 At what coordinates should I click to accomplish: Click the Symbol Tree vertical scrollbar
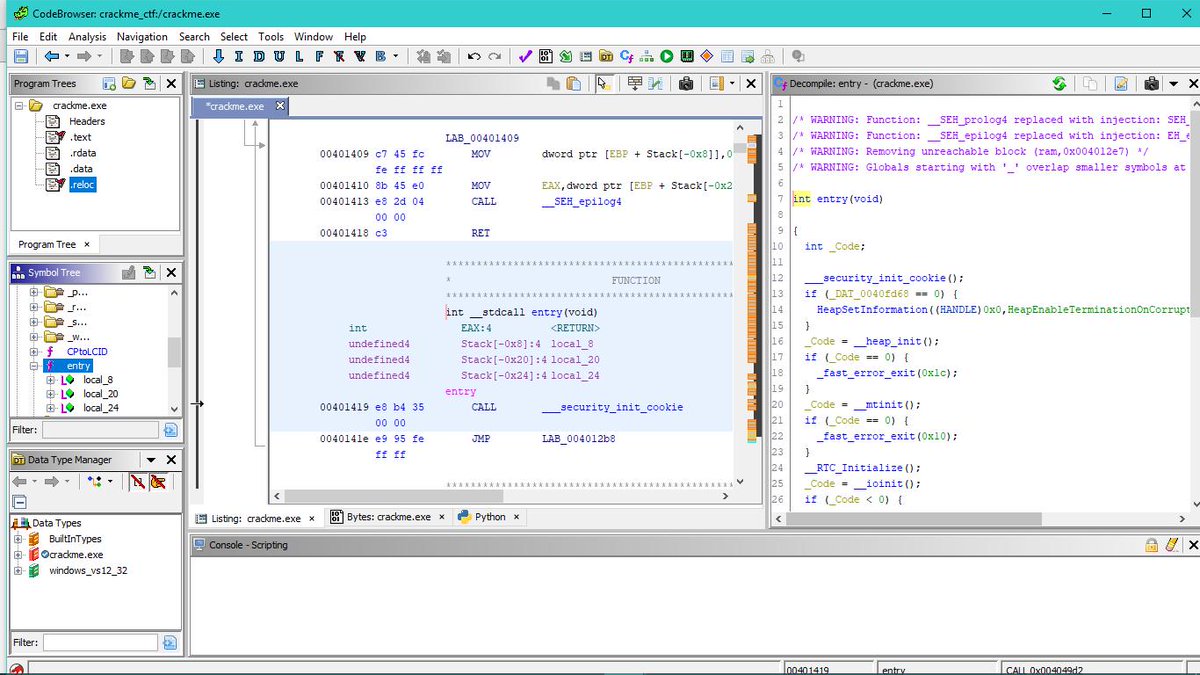[x=174, y=350]
